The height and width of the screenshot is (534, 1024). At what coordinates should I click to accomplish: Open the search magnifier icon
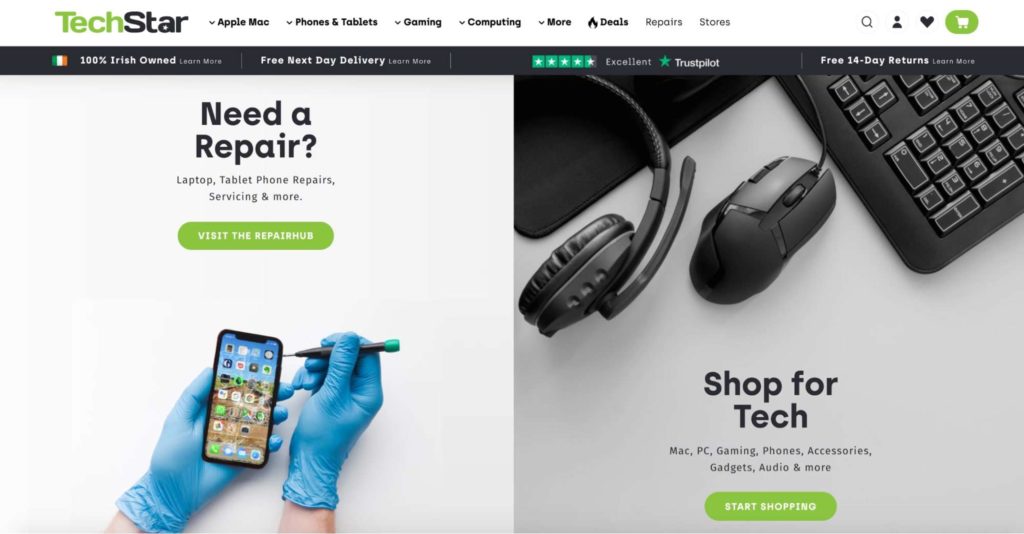coord(867,22)
